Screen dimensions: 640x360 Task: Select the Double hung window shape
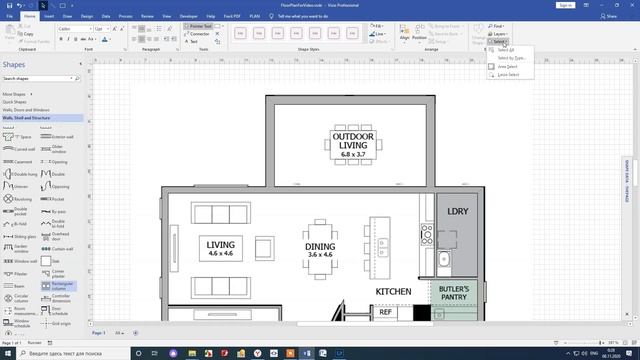tap(20, 174)
